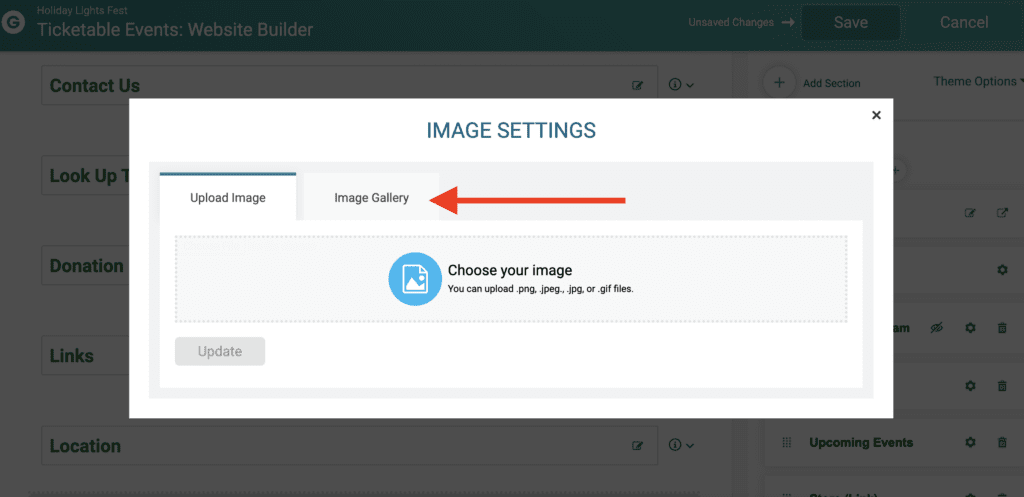The image size is (1024, 497).
Task: Expand the Contact Us info dropdown
Action: pos(681,84)
